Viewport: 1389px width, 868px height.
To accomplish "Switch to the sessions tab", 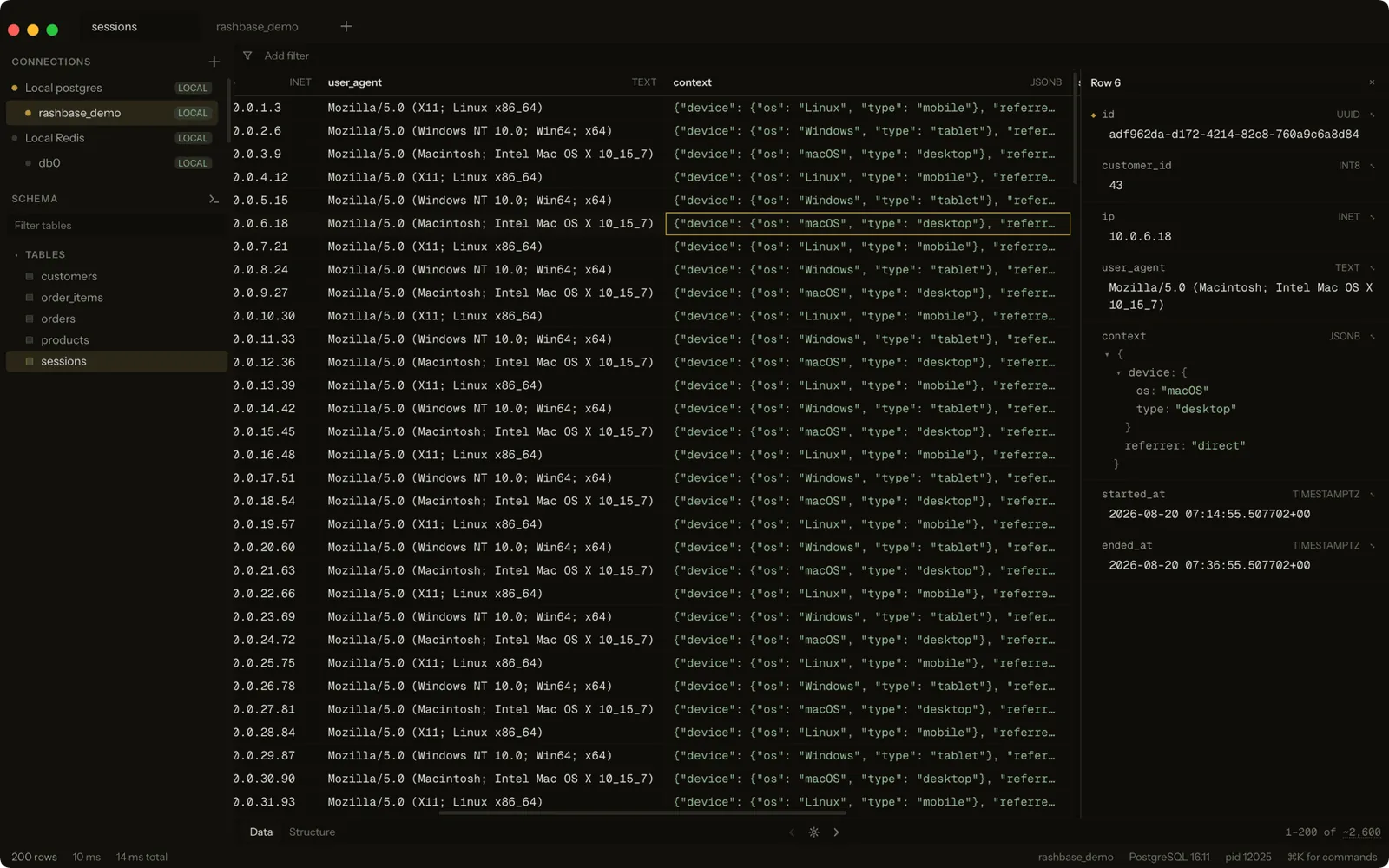I will pyautogui.click(x=115, y=27).
